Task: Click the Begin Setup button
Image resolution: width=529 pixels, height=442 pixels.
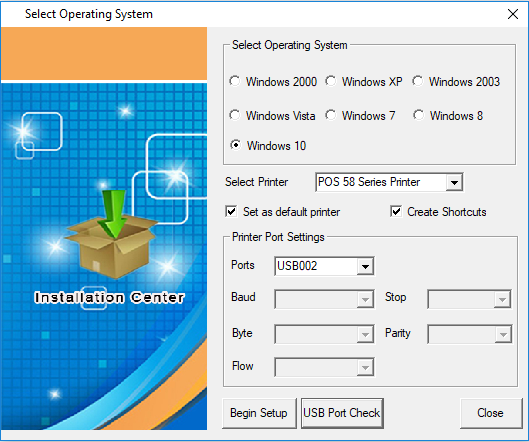Action: [x=259, y=413]
